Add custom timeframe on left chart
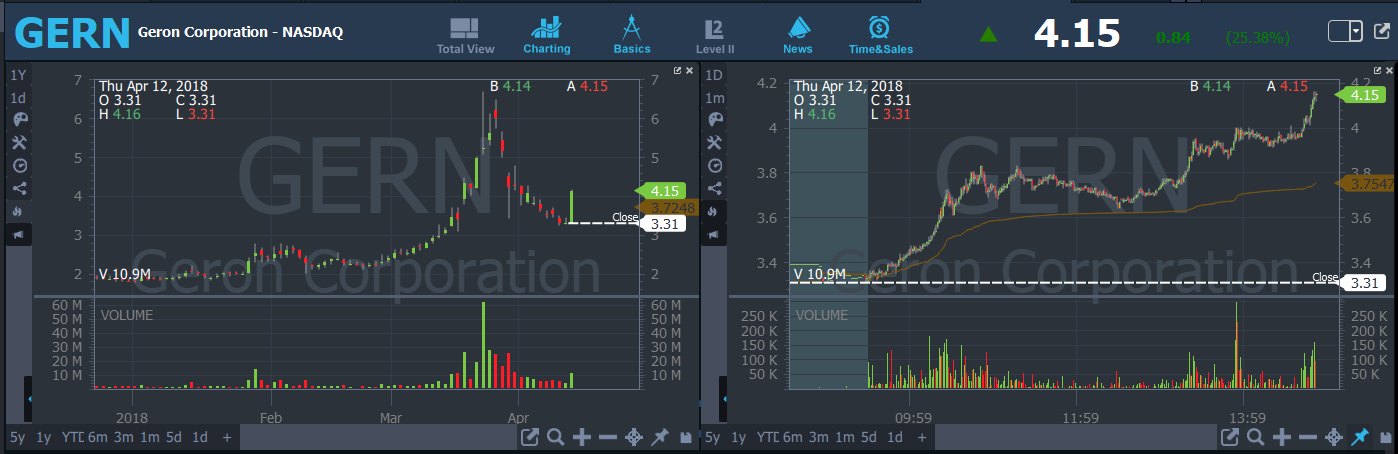Screen dimensions: 1398x454 pyautogui.click(x=227, y=437)
